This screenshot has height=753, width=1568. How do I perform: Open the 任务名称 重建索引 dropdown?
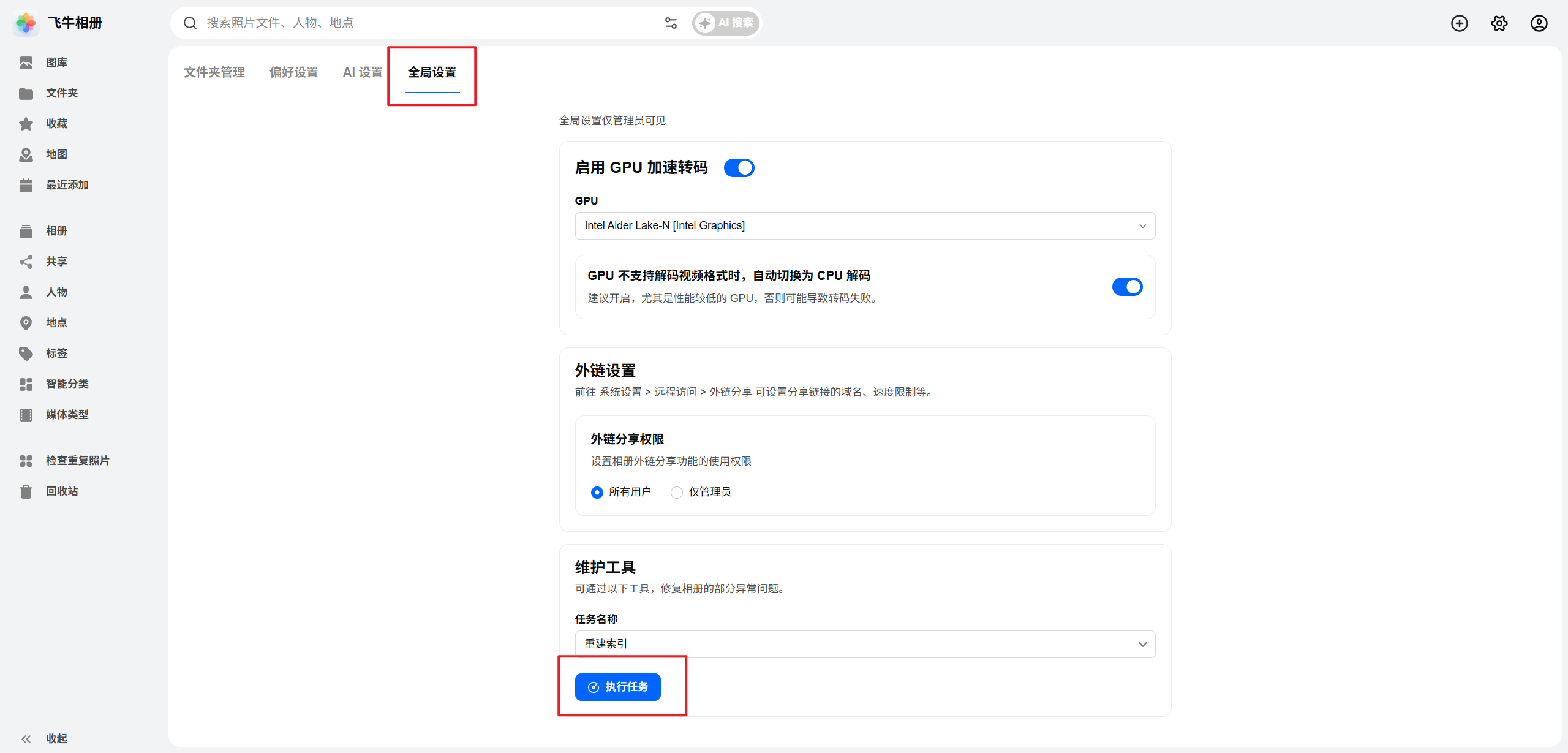click(x=865, y=644)
